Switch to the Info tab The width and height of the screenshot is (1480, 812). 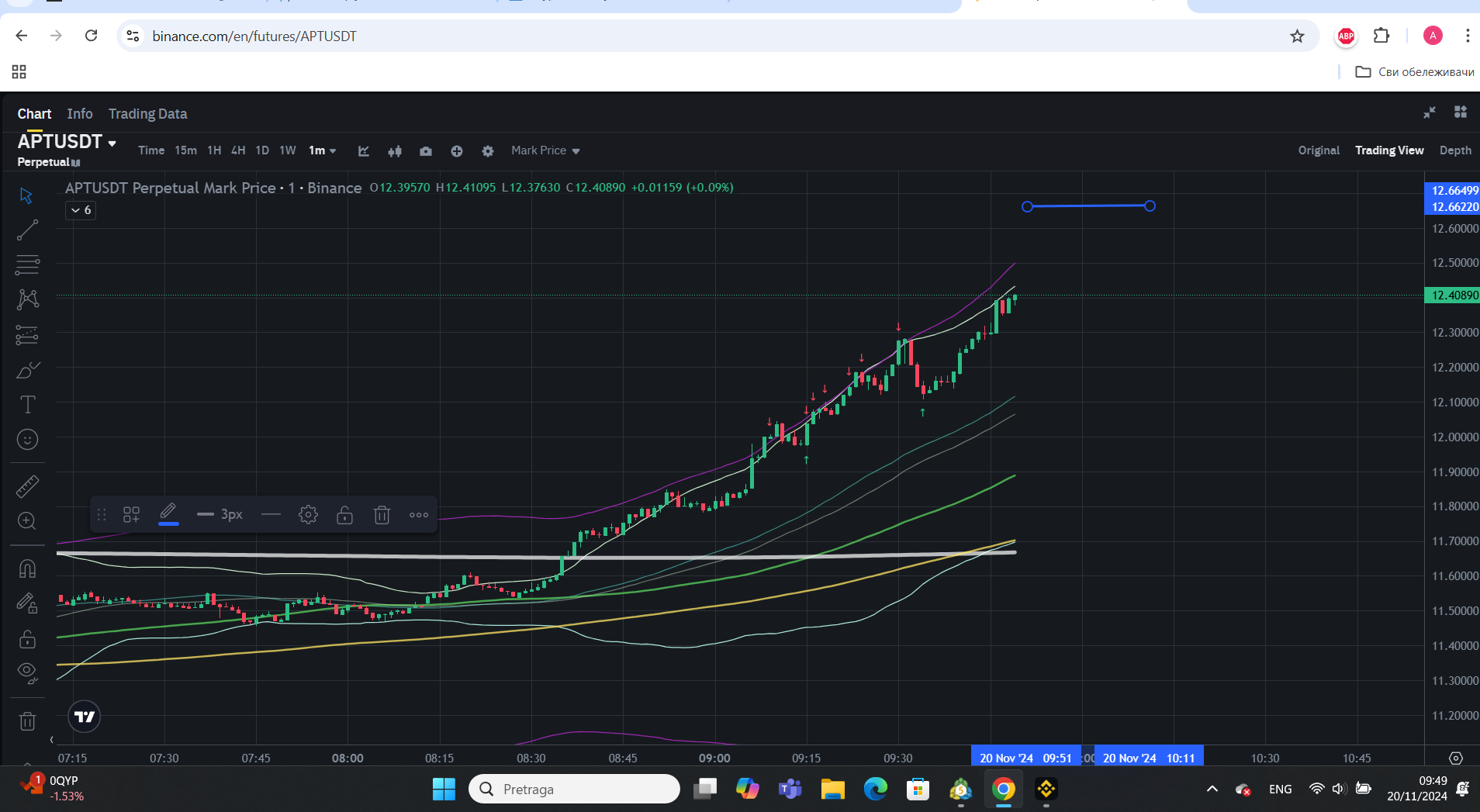(x=80, y=114)
